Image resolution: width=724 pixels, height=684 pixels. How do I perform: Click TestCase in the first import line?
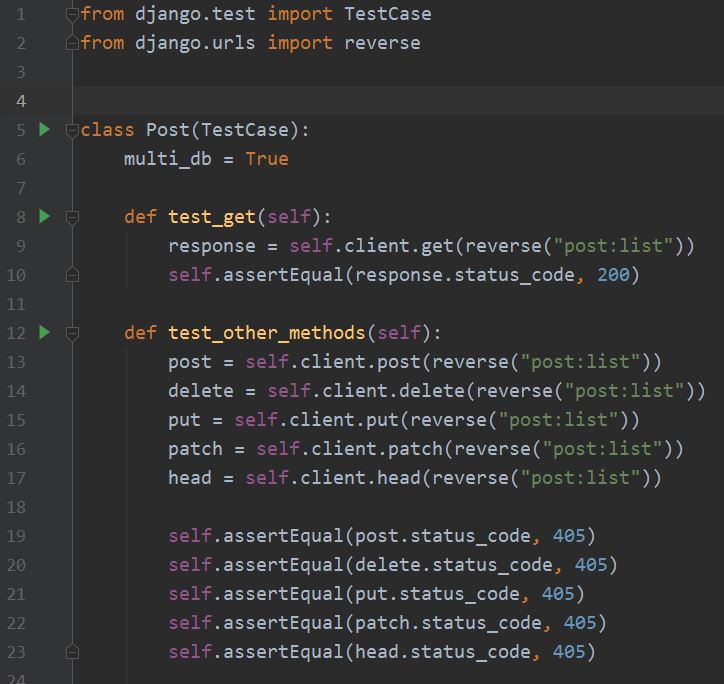pos(387,15)
